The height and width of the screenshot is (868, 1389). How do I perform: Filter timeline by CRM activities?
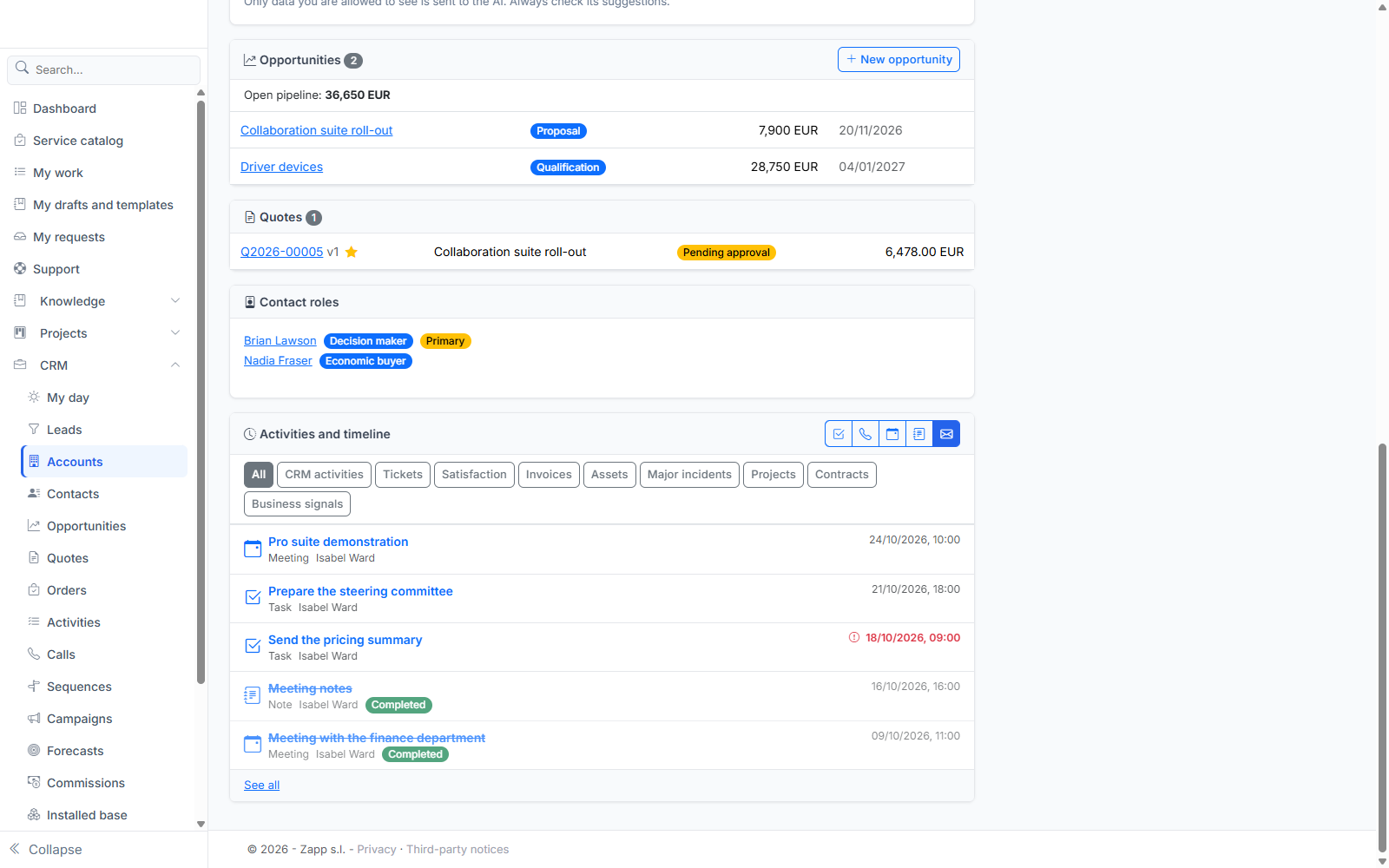(324, 475)
